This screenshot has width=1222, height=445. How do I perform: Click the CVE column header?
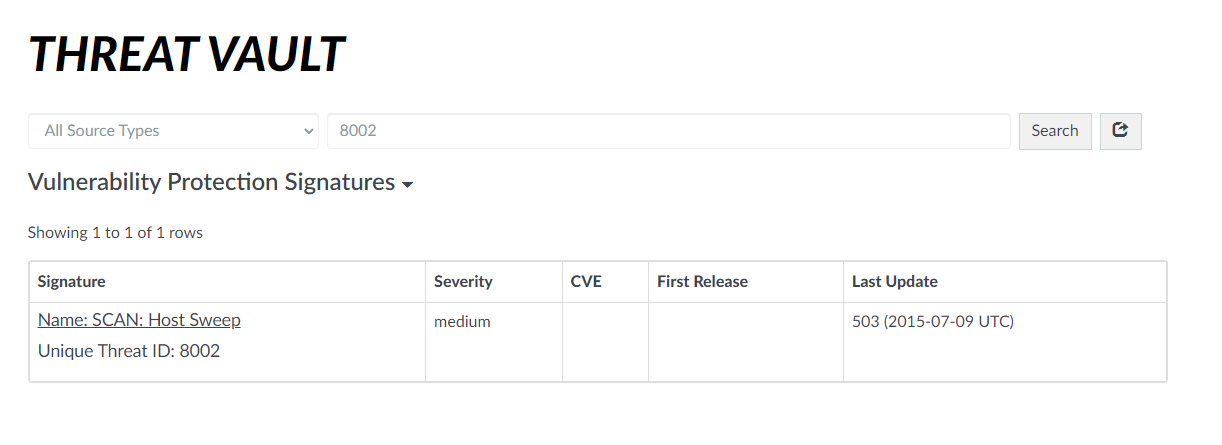point(586,282)
